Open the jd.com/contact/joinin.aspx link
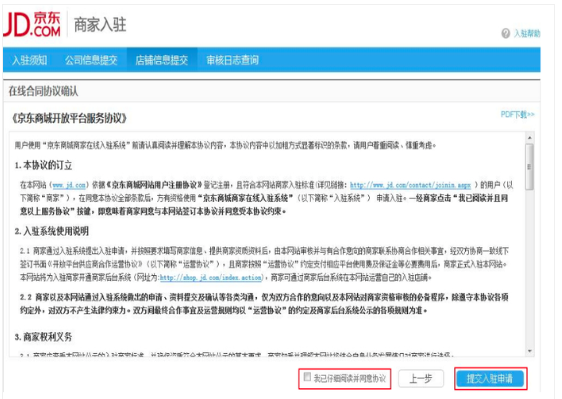562x399 pixels. (410, 185)
